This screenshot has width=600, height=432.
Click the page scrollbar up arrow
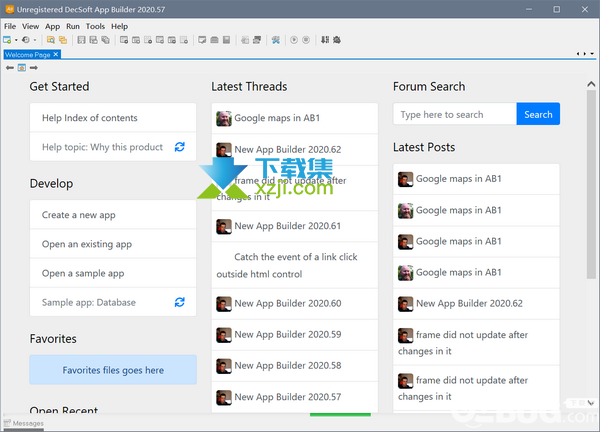click(591, 84)
